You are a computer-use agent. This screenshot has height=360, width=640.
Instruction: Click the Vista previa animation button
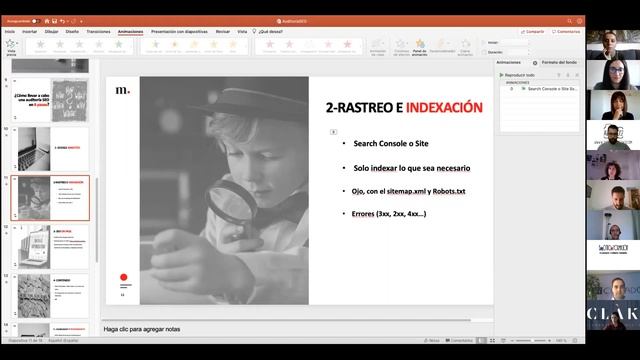(11, 47)
